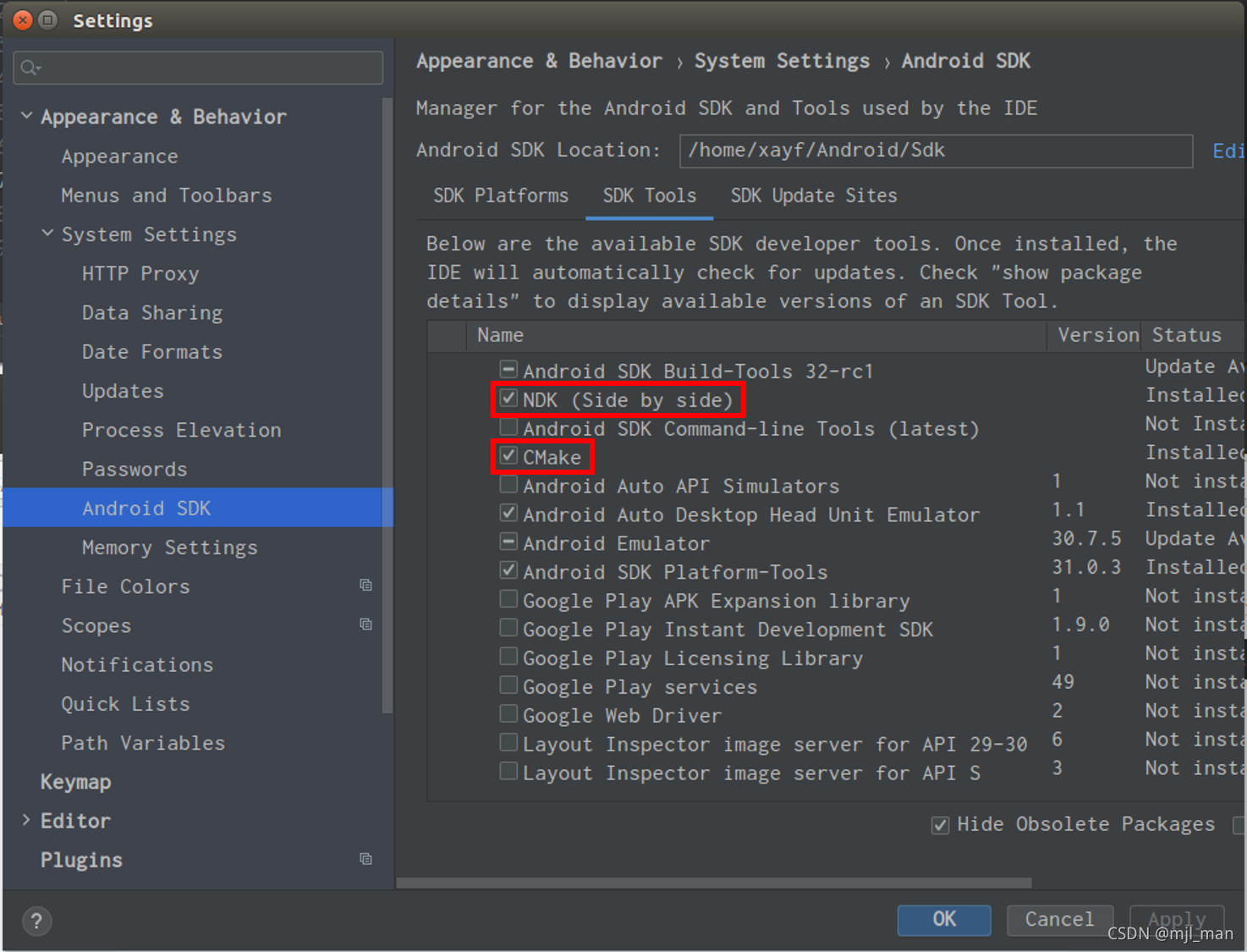Open the help question mark icon

36,921
